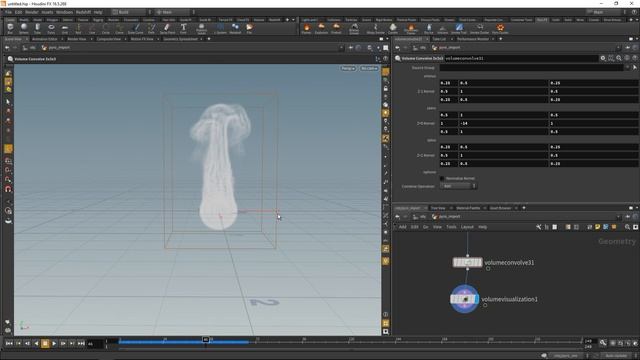
Task: Click the Flames pyro shelf tool
Action: pos(306,29)
